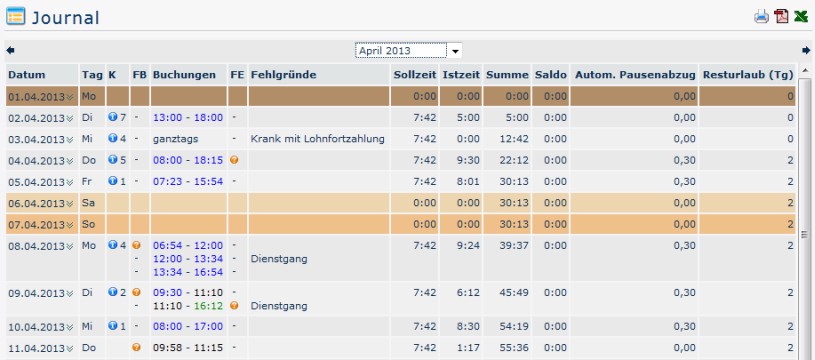Image resolution: width=815 pixels, height=360 pixels.
Task: Open booking 13:00 - 18:00
Action: (188, 118)
